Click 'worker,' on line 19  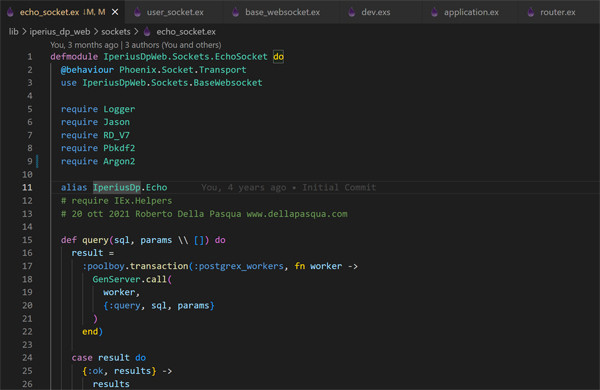pyautogui.click(x=122, y=292)
